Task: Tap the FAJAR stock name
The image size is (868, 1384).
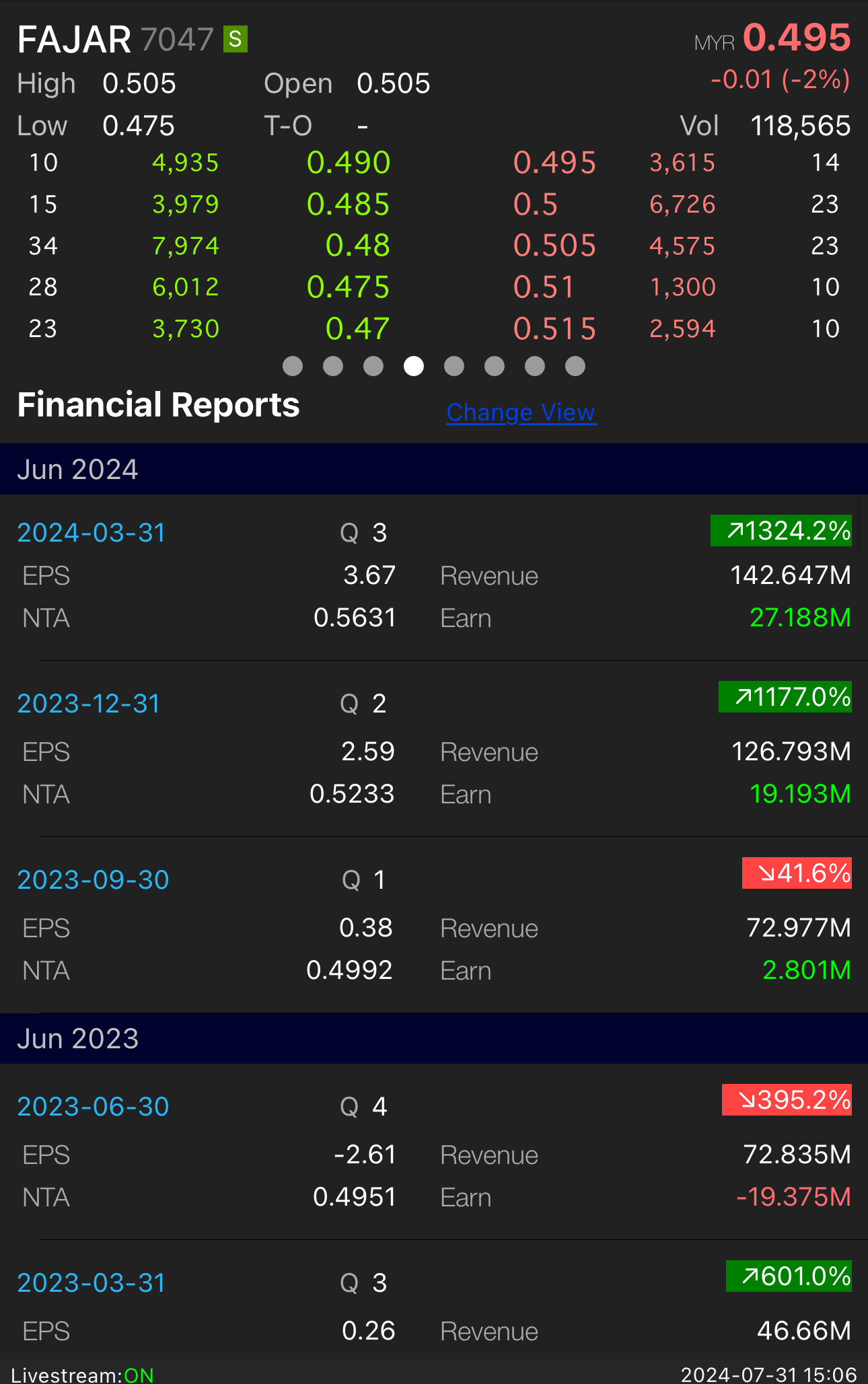Action: 74,40
